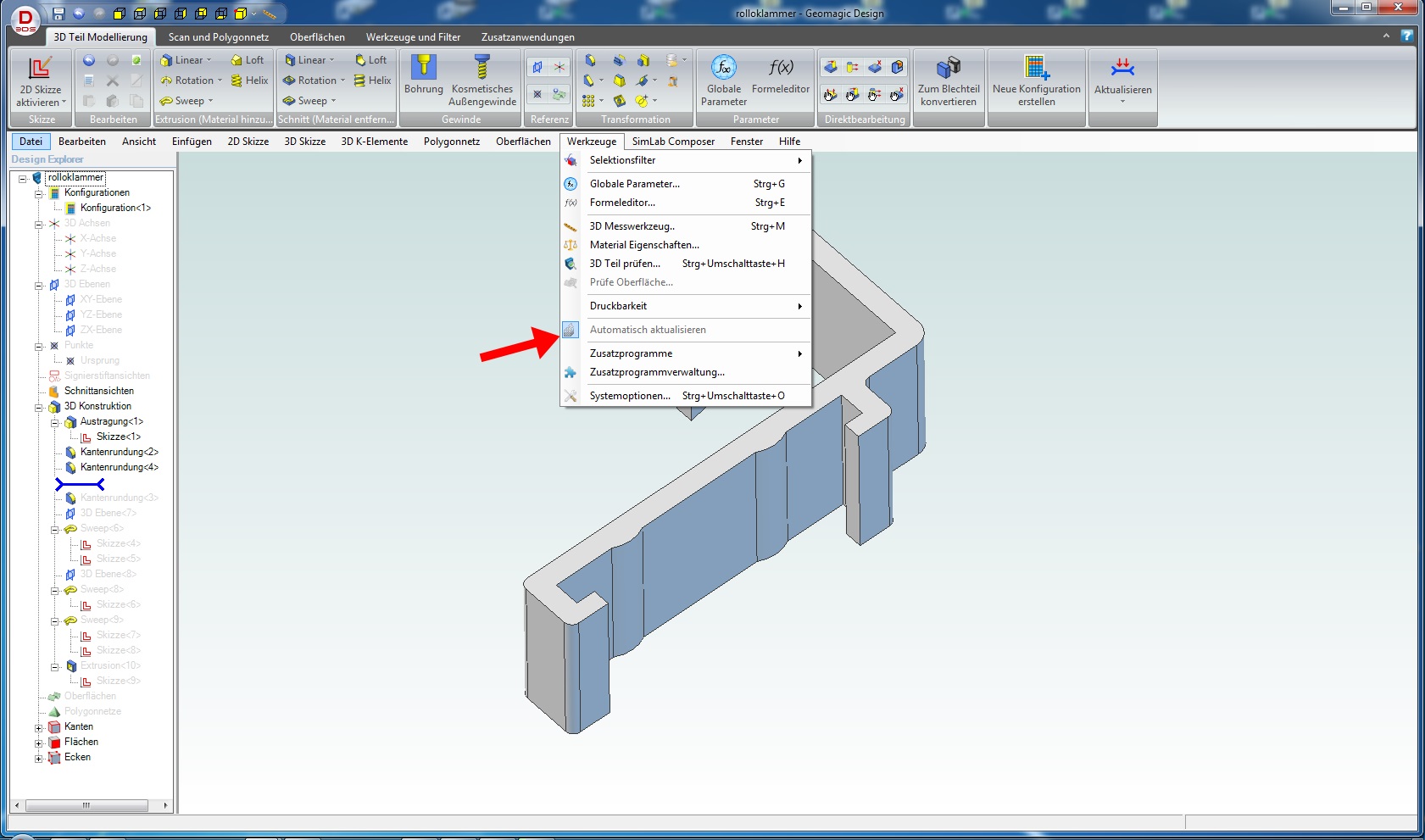This screenshot has height=840, width=1425.
Task: Click the axis icon in the Referenz group
Action: point(559,67)
